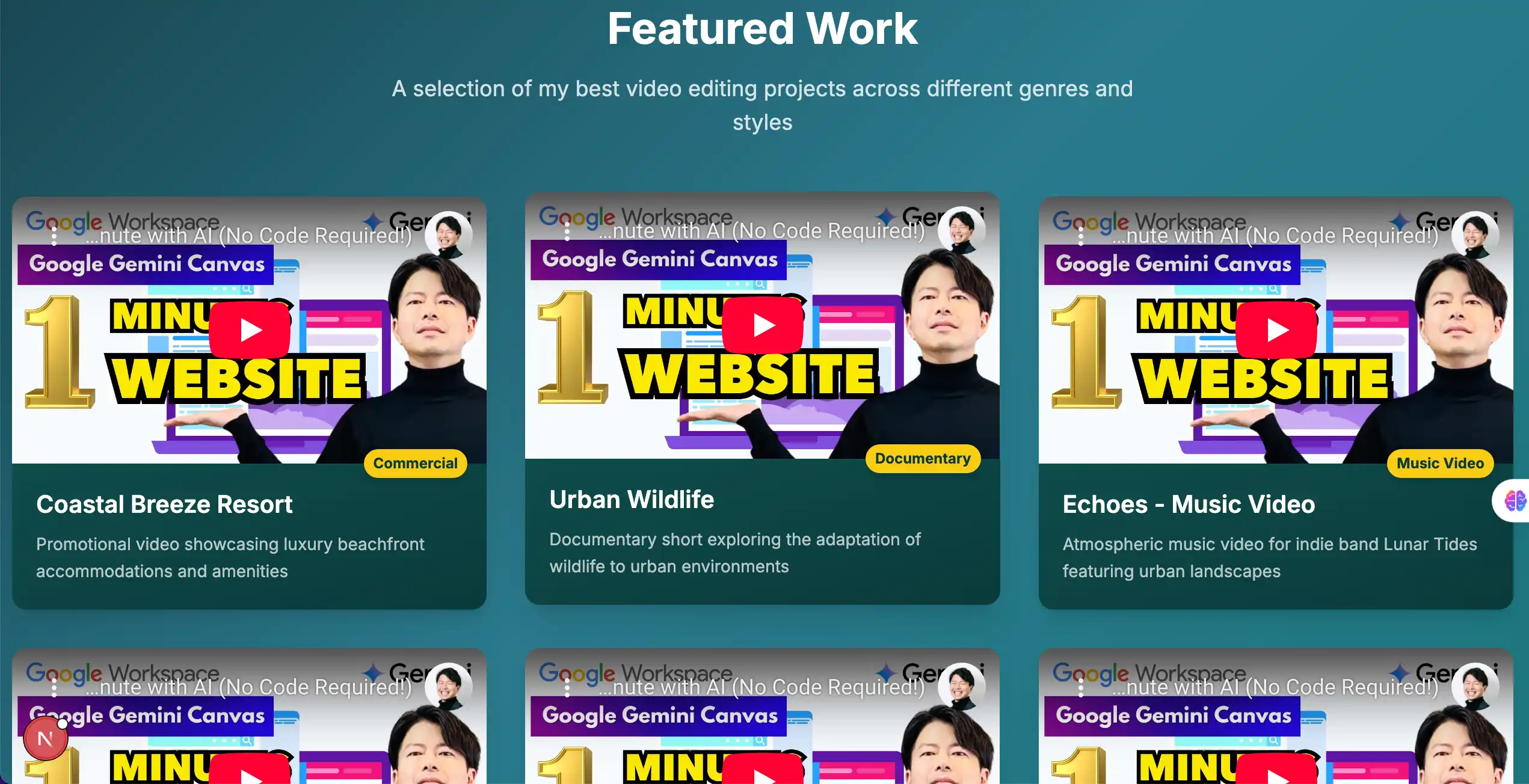Play the bottom-middle row video
Viewport: 1529px width, 784px height.
pos(763,771)
